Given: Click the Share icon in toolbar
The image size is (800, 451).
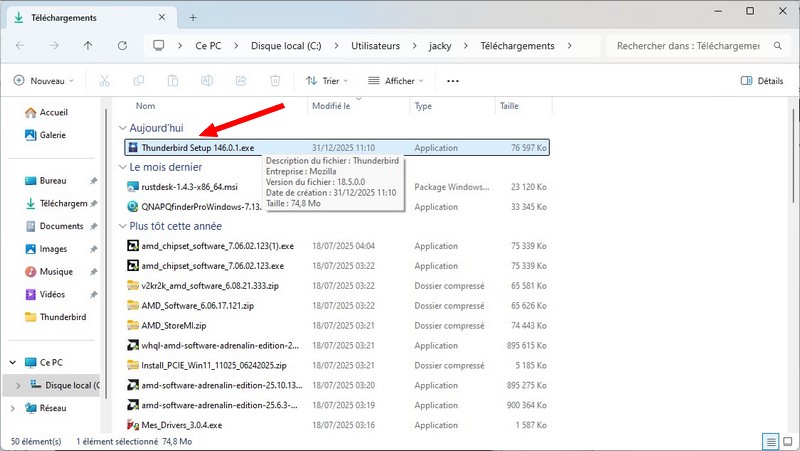Looking at the screenshot, I should [242, 81].
